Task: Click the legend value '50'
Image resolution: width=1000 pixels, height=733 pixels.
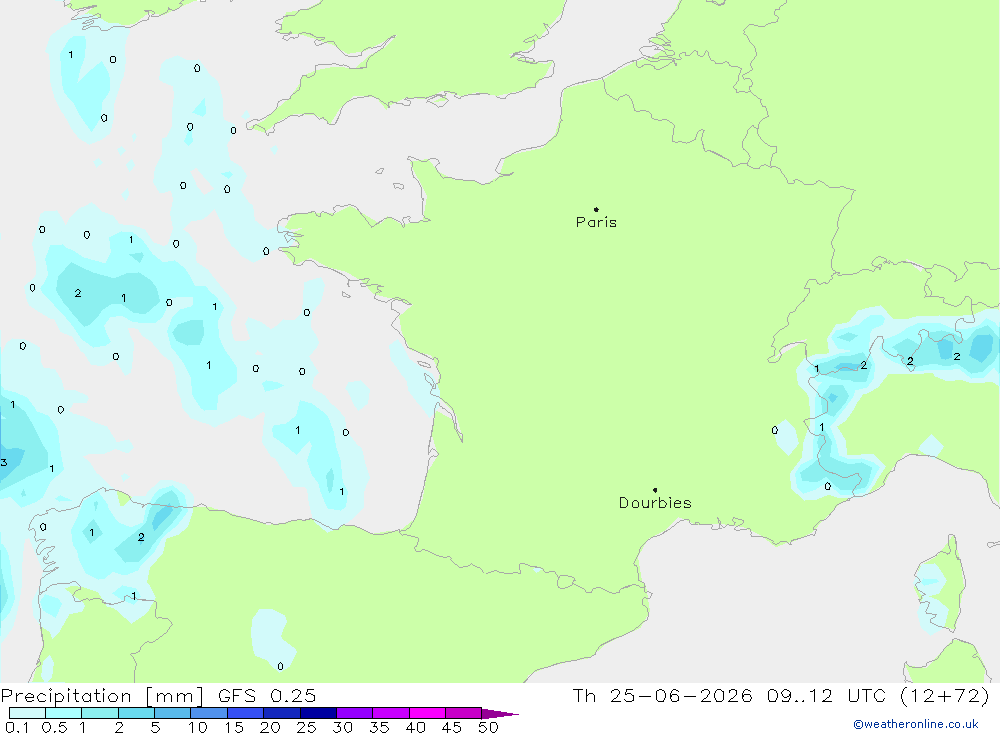Action: [489, 727]
